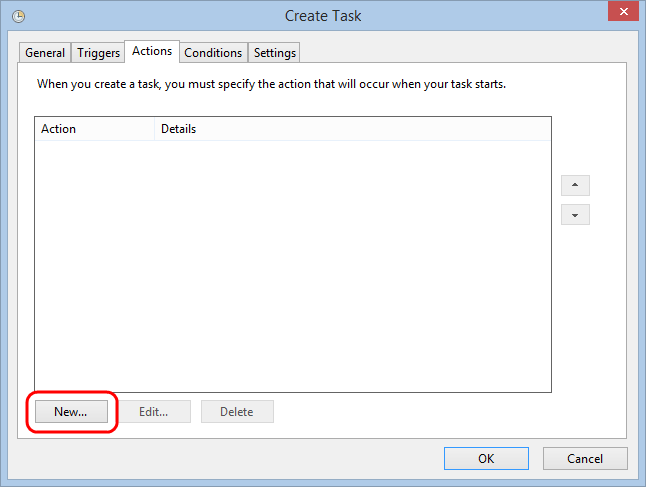Select the Actions tab
Viewport: 646px width, 487px height.
tap(153, 51)
